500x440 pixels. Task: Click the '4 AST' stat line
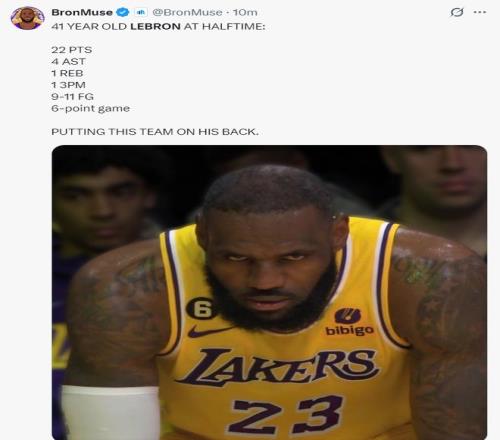point(68,61)
